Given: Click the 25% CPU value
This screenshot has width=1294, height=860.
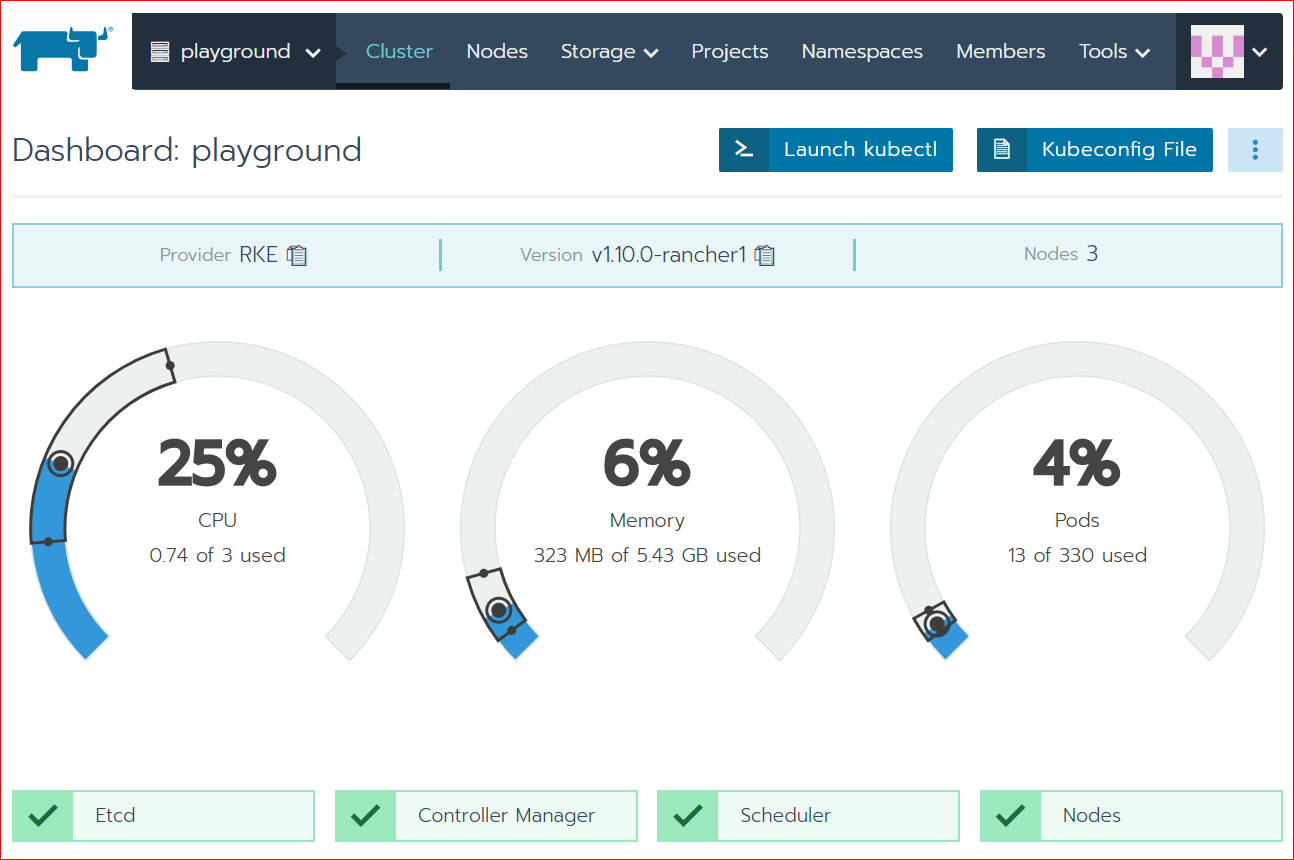Looking at the screenshot, I should coord(217,463).
